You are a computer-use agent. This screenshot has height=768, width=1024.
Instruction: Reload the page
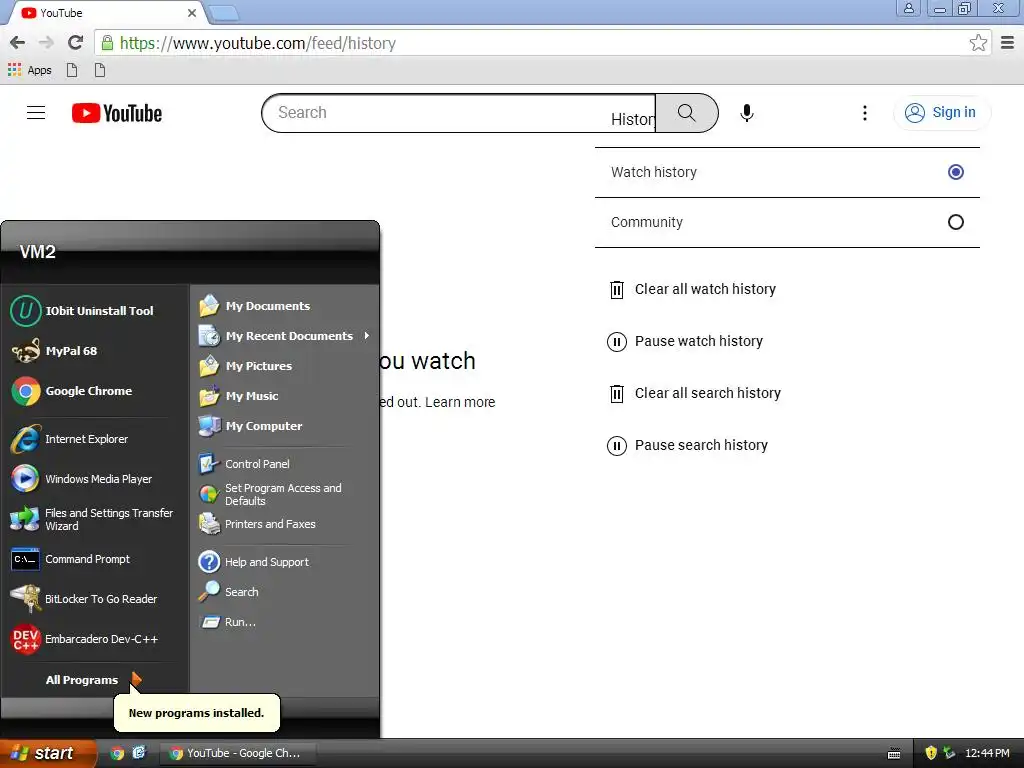tap(76, 43)
